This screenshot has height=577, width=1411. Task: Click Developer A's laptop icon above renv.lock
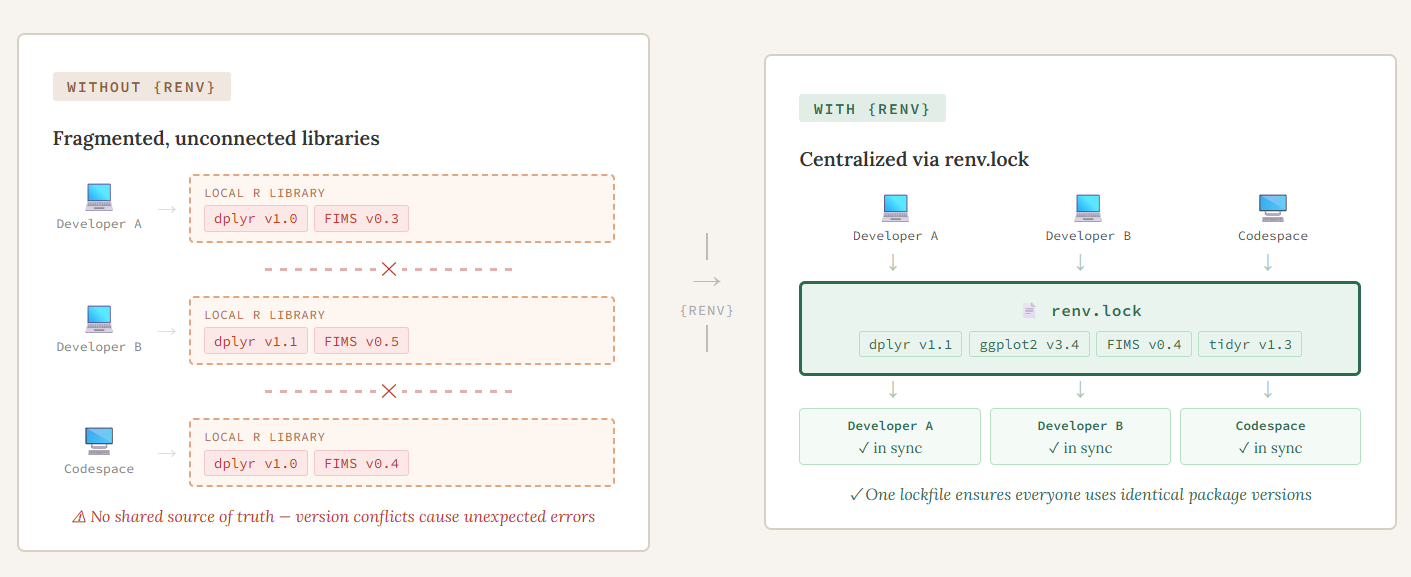pos(895,207)
